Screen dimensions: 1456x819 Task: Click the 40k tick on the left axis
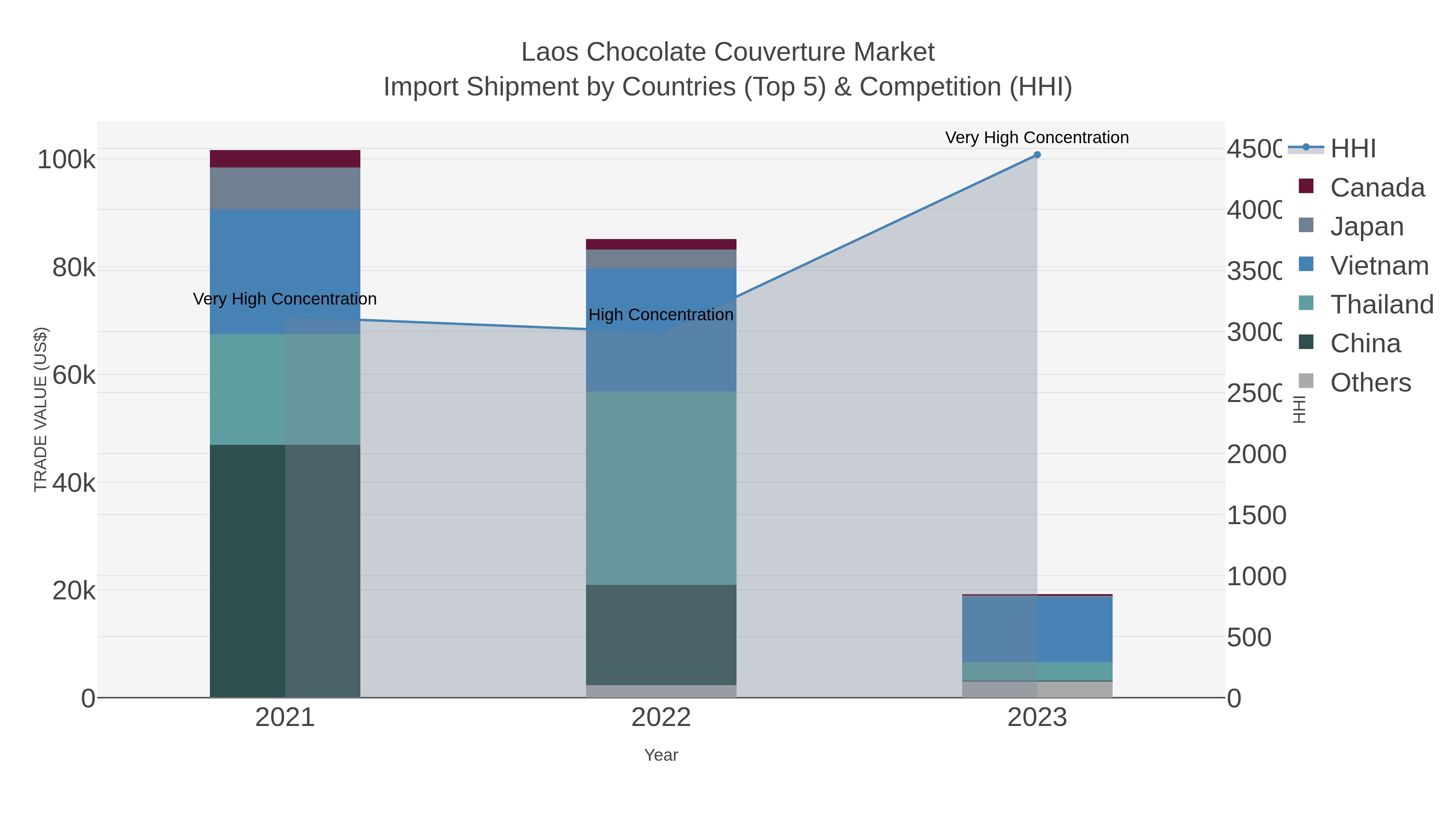[74, 483]
